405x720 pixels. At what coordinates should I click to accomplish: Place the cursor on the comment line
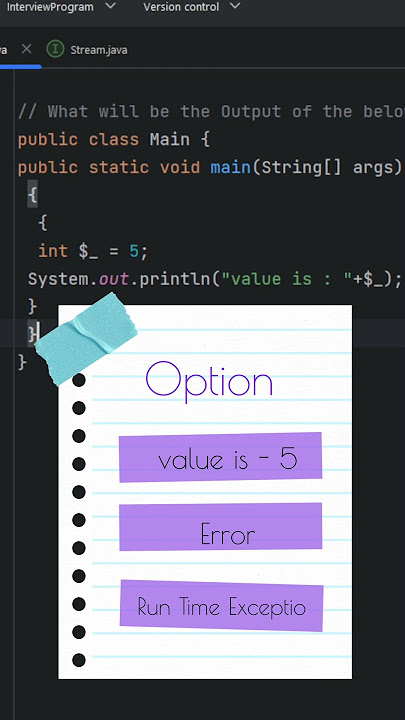point(211,112)
